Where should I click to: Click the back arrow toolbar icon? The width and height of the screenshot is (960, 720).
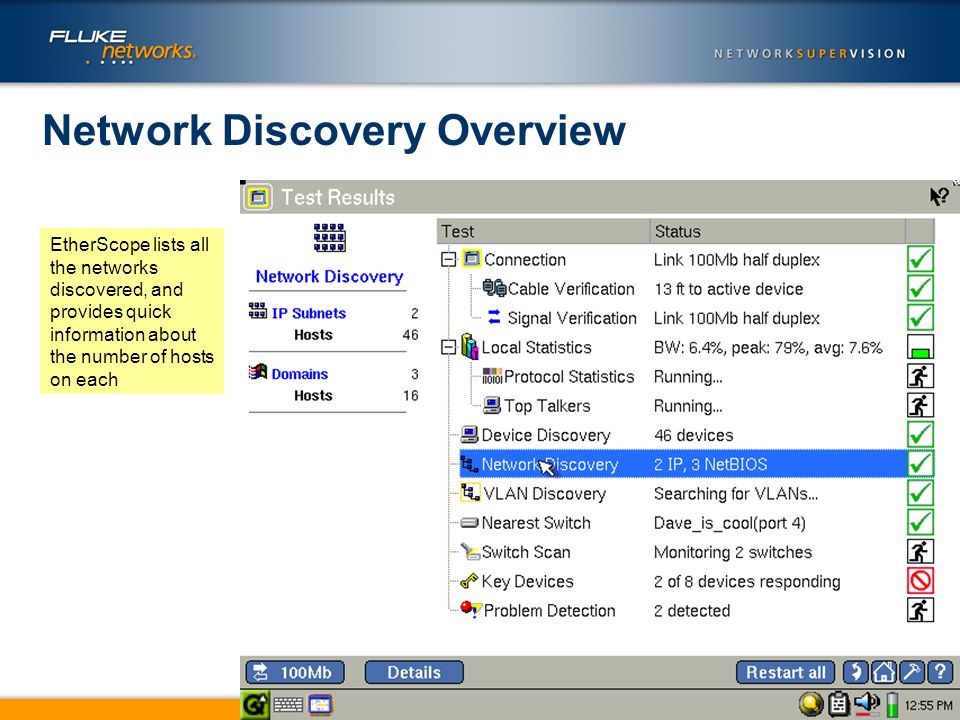[x=855, y=672]
